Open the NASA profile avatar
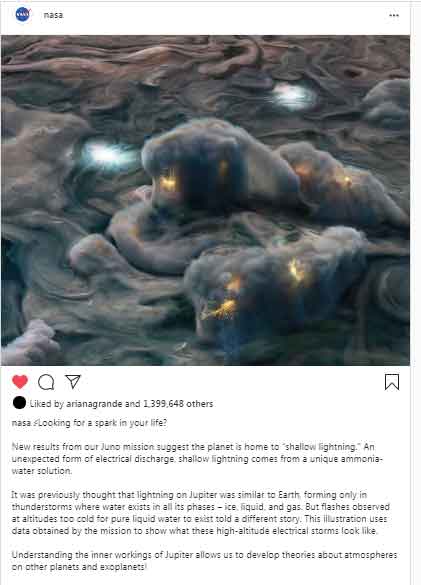The height and width of the screenshot is (585, 421). [23, 15]
